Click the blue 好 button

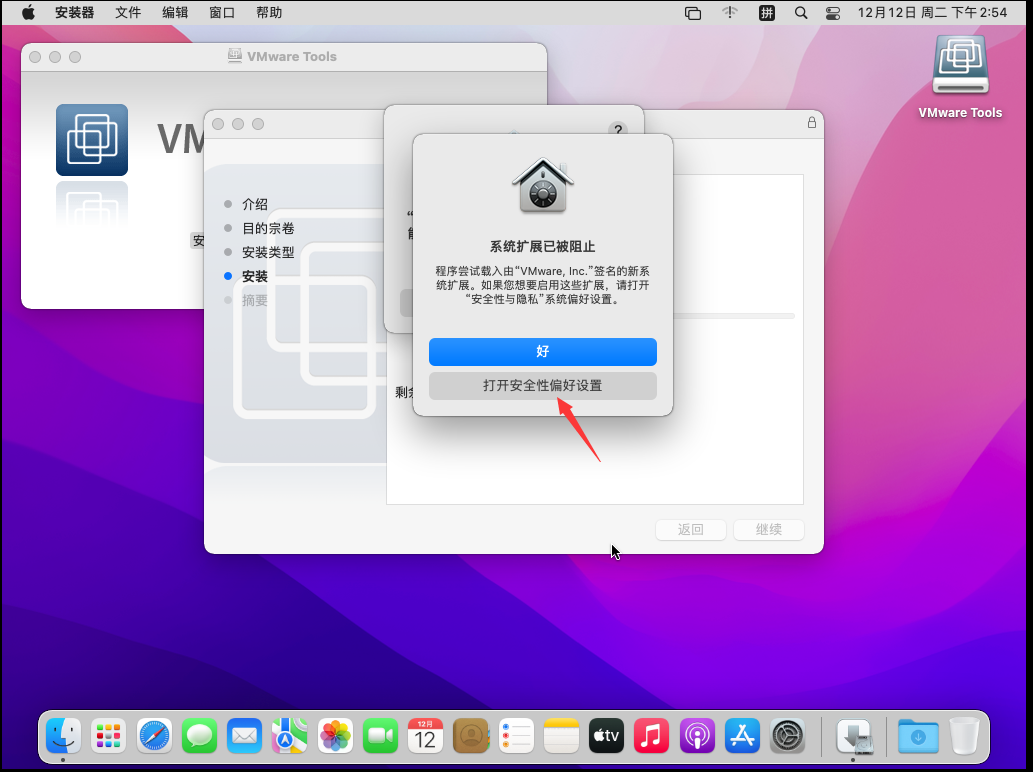pos(542,352)
